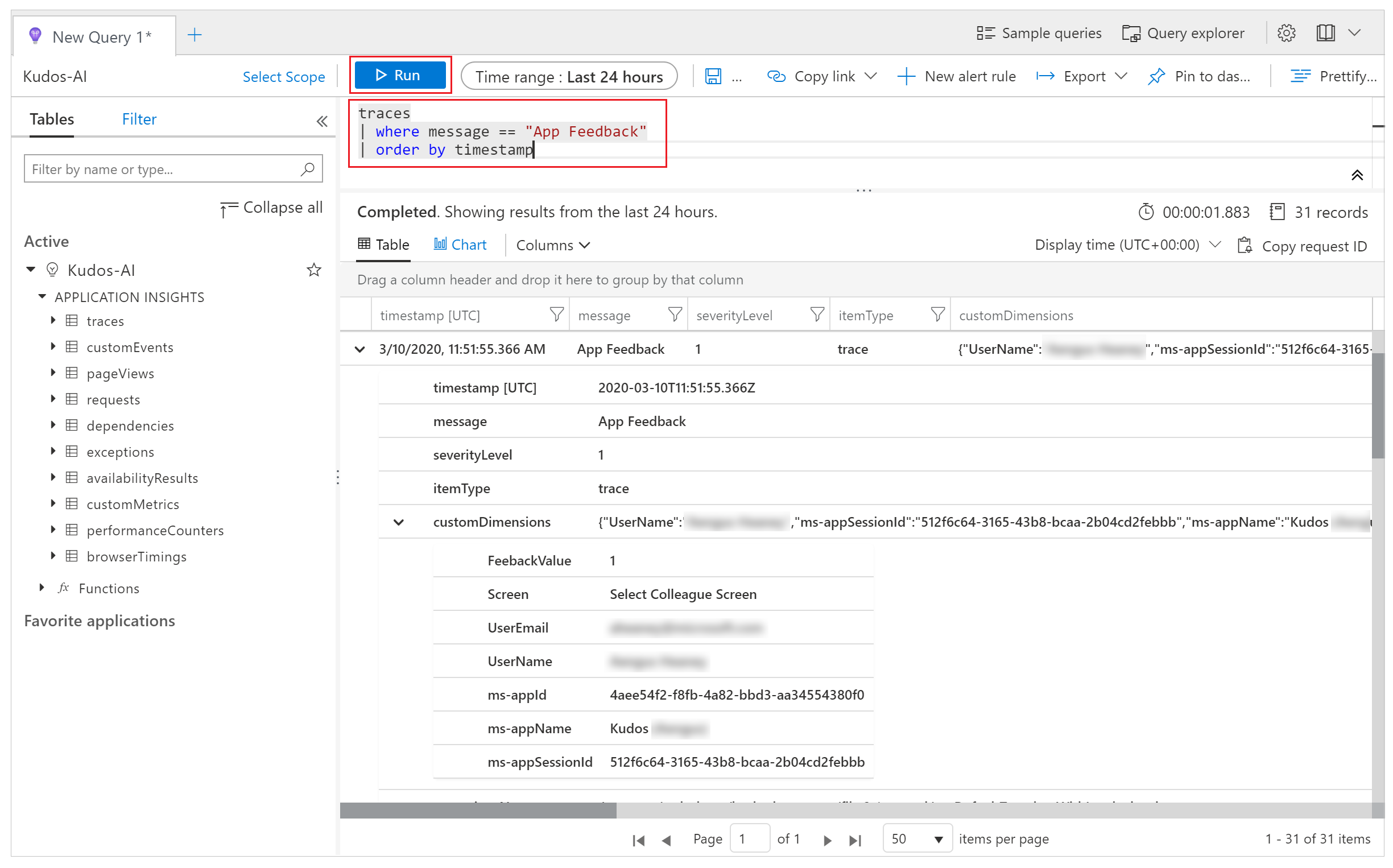Image resolution: width=1393 pixels, height=868 pixels.
Task: Click the Time range selector
Action: click(570, 76)
